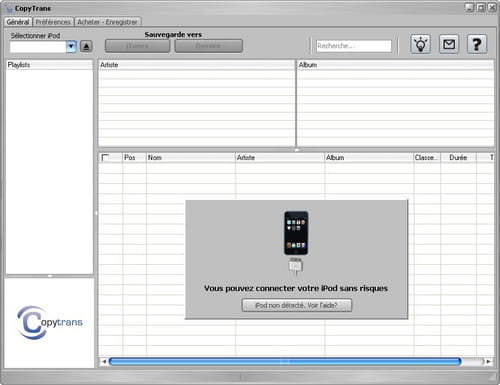
Task: Switch to the Général tab
Action: click(18, 22)
